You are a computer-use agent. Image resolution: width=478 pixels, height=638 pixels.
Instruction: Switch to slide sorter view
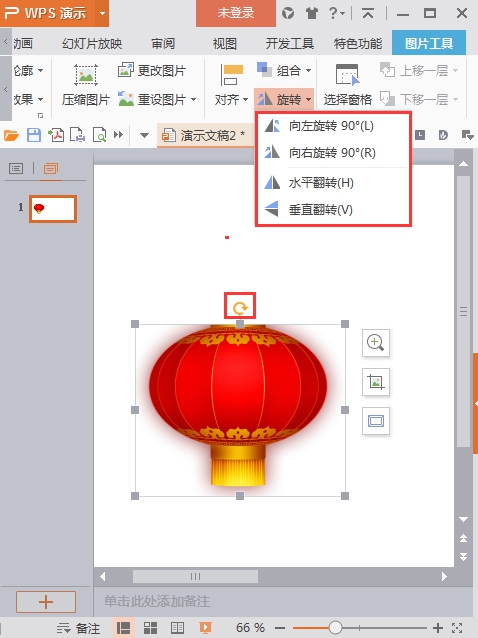point(150,628)
